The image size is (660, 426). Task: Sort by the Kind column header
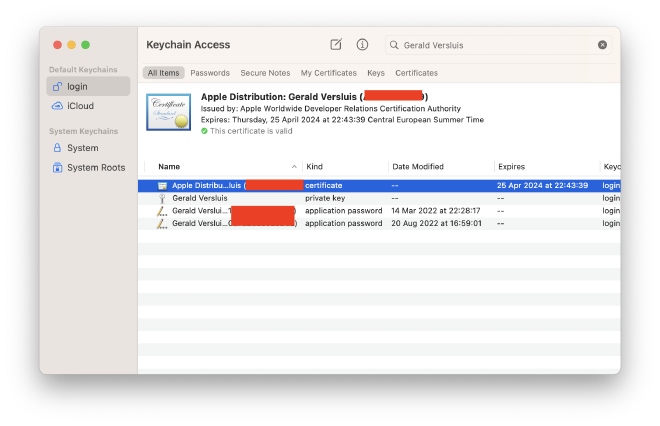(314, 167)
